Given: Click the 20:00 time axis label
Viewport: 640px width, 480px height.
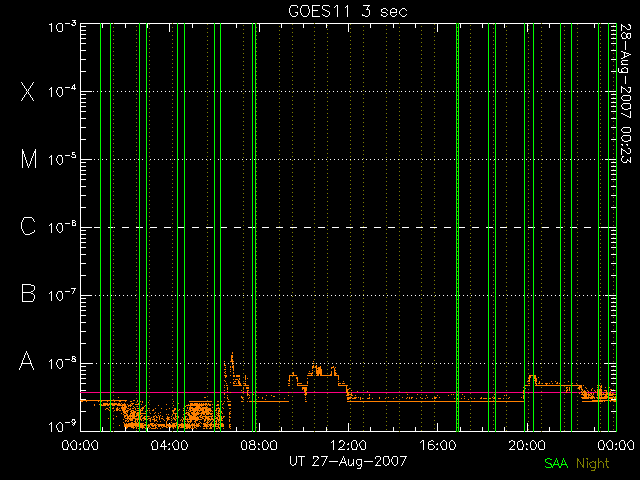Looking at the screenshot, I should [527, 444].
